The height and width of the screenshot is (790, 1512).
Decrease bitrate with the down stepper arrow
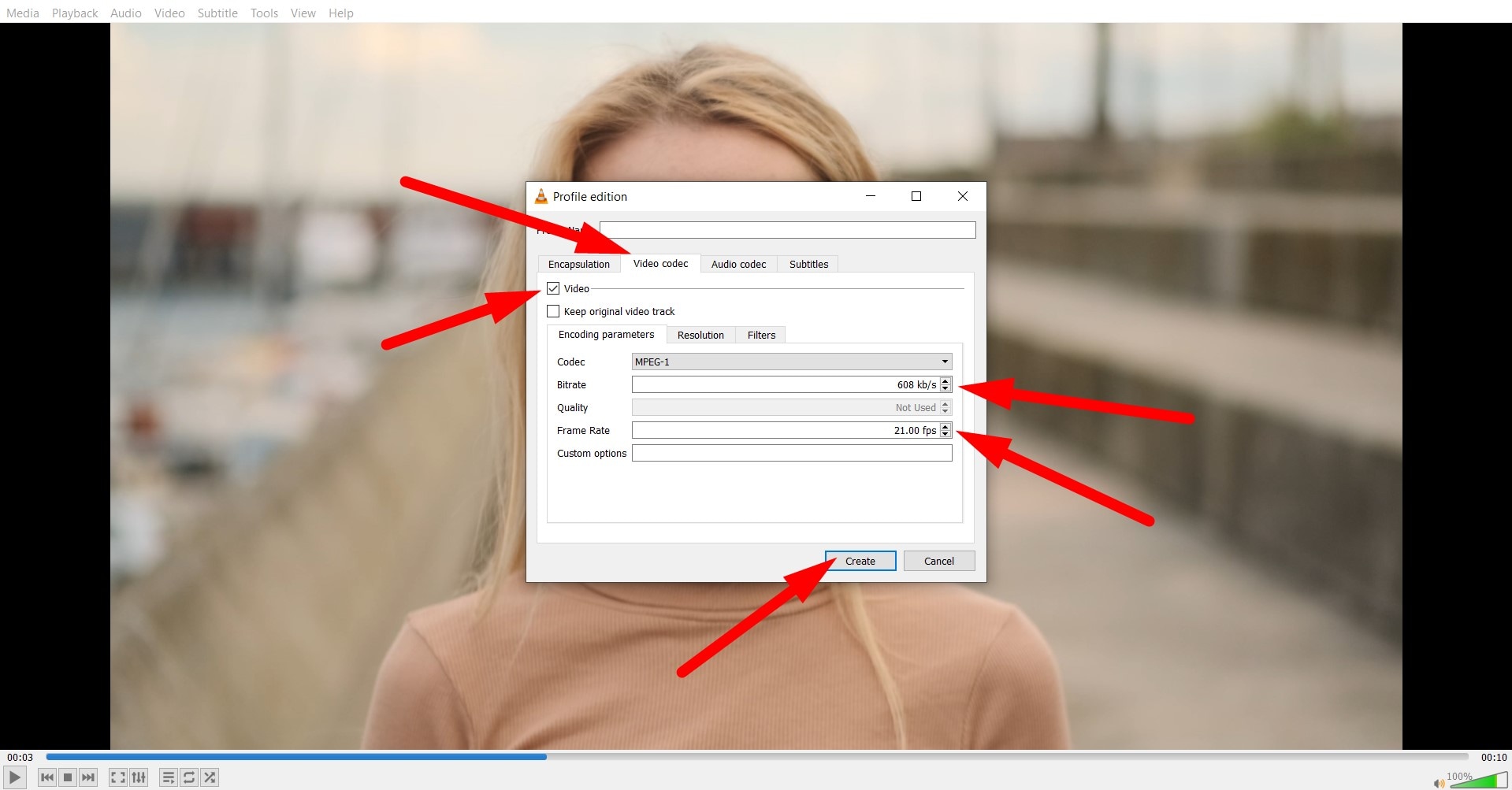[x=945, y=388]
